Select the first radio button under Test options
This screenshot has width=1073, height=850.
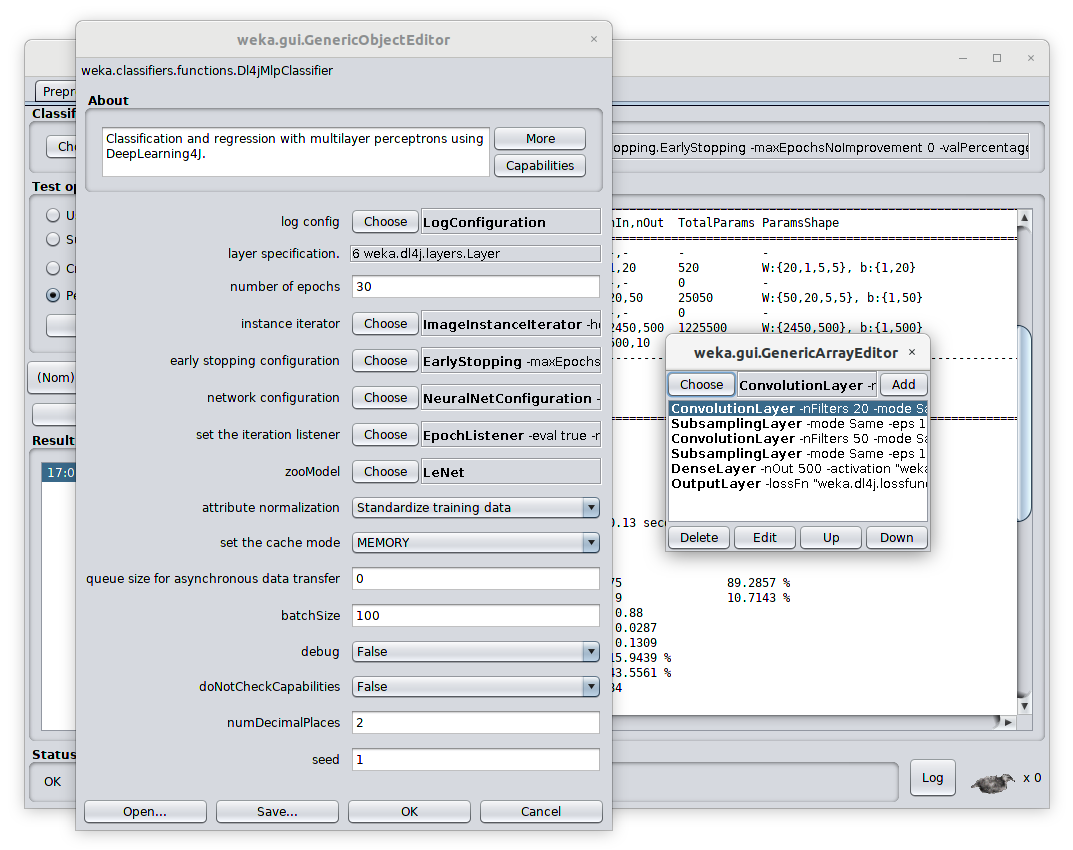coord(53,215)
